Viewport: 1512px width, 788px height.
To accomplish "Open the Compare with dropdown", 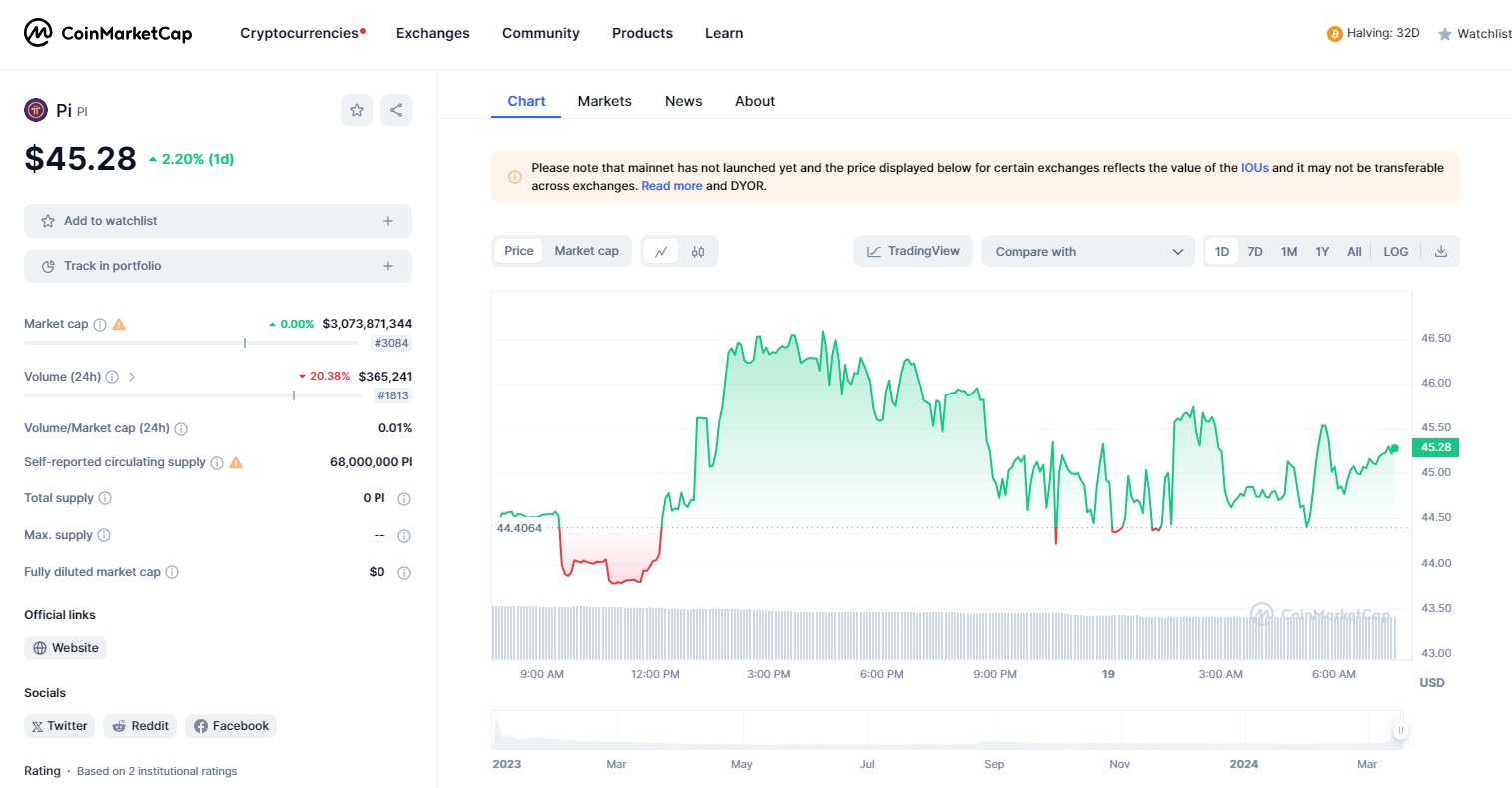I will tap(1088, 252).
